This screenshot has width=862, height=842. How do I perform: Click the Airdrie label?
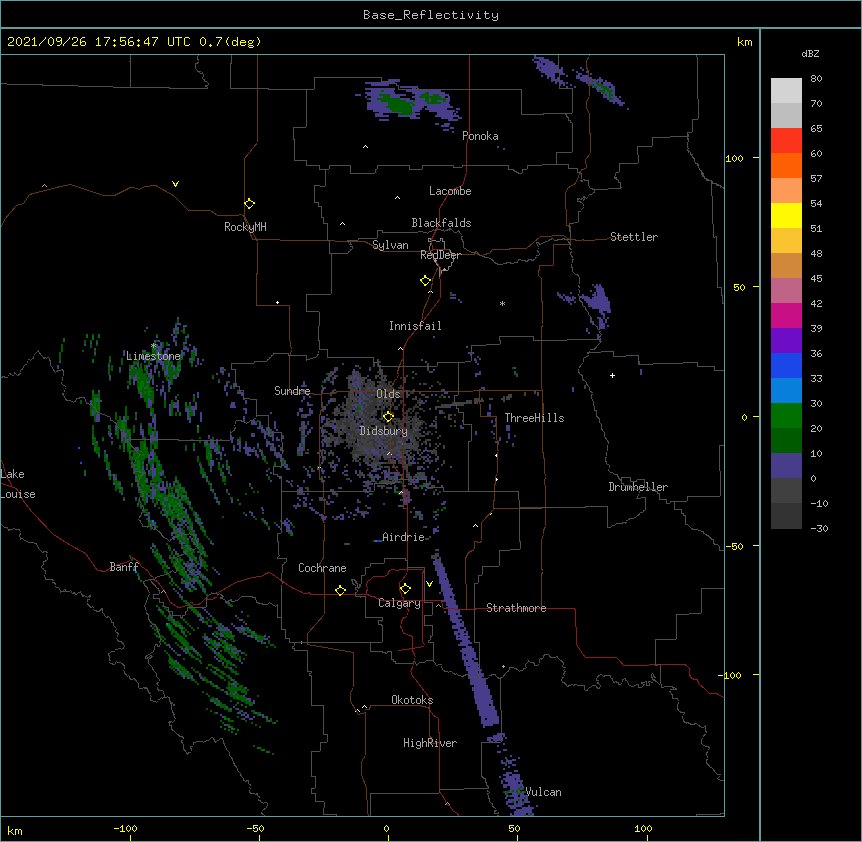[x=403, y=537]
